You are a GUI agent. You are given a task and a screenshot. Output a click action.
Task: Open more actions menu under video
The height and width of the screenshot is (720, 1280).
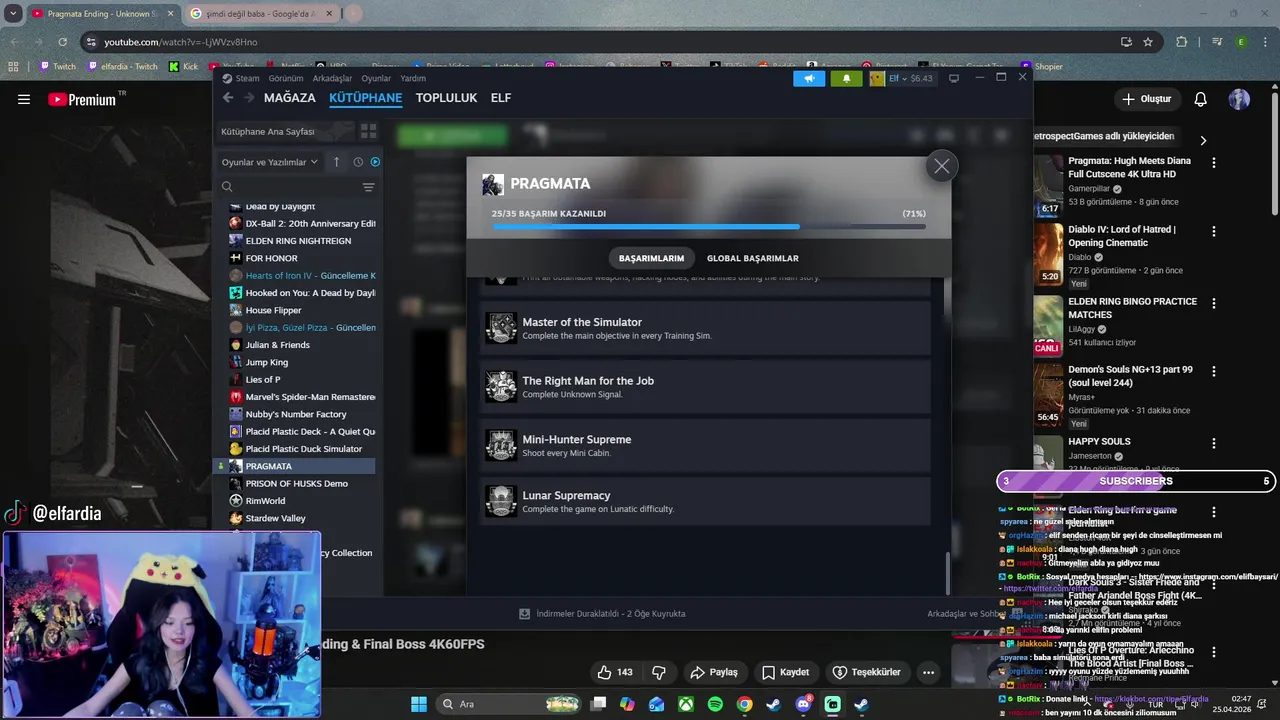928,672
